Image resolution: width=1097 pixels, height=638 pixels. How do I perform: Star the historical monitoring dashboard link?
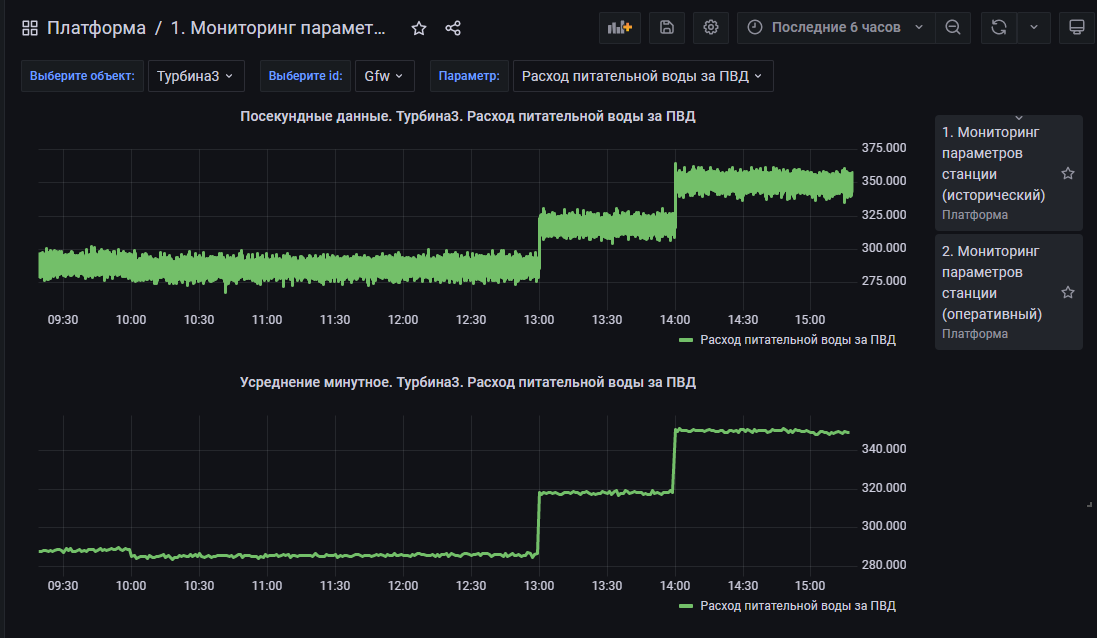click(1067, 174)
